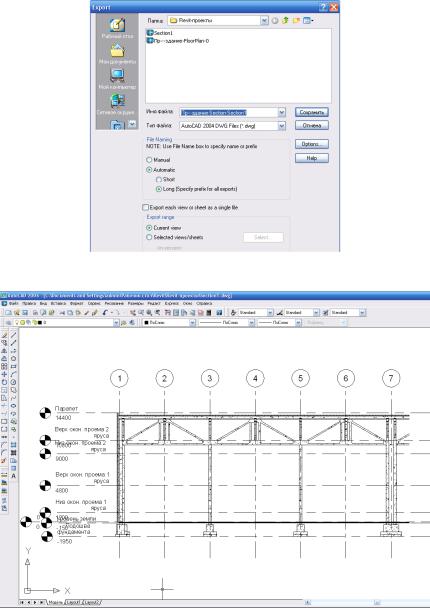
Task: Open the Insert menu in AutoCAD
Action: (59, 304)
